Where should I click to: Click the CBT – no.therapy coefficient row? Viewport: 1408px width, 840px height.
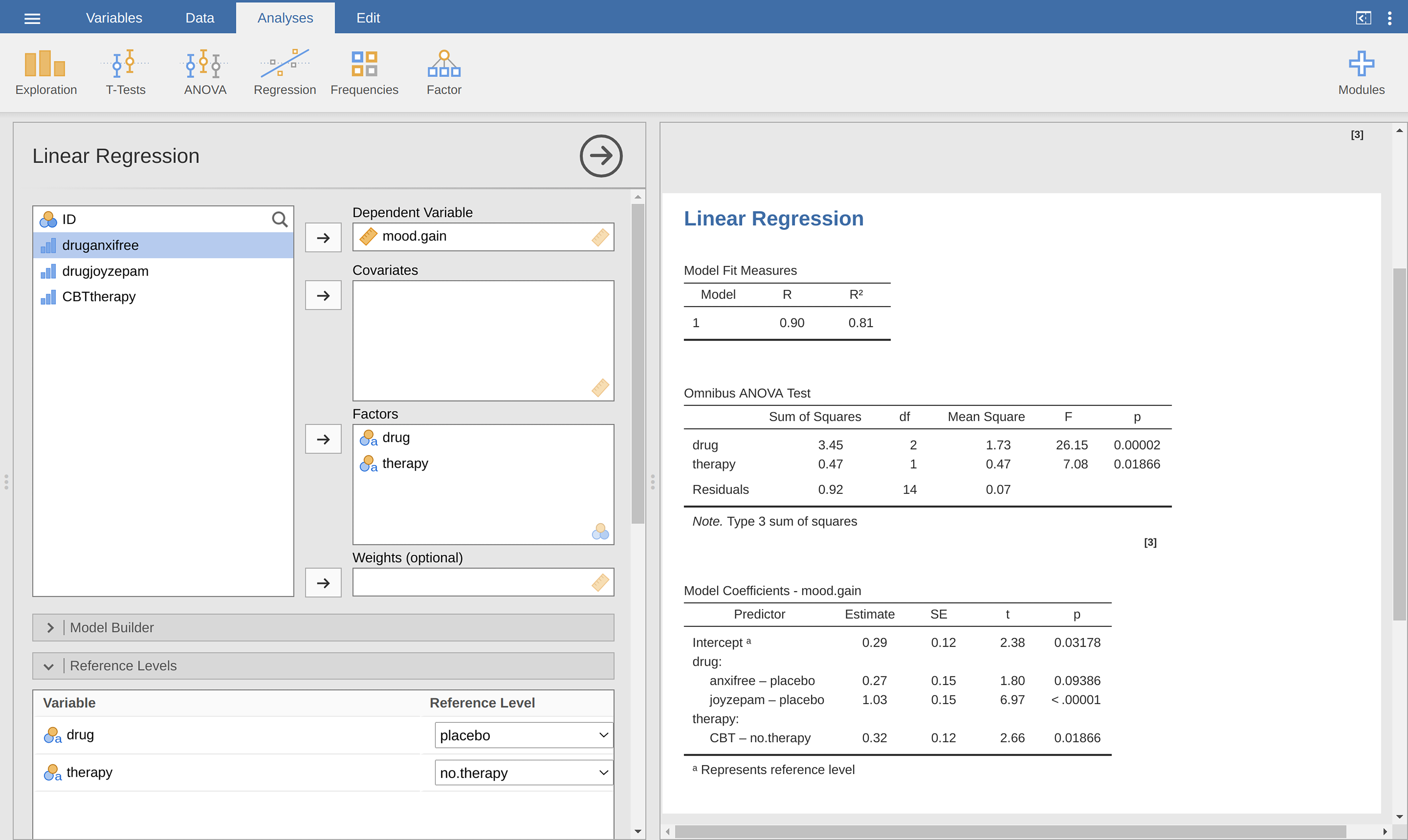(x=897, y=738)
